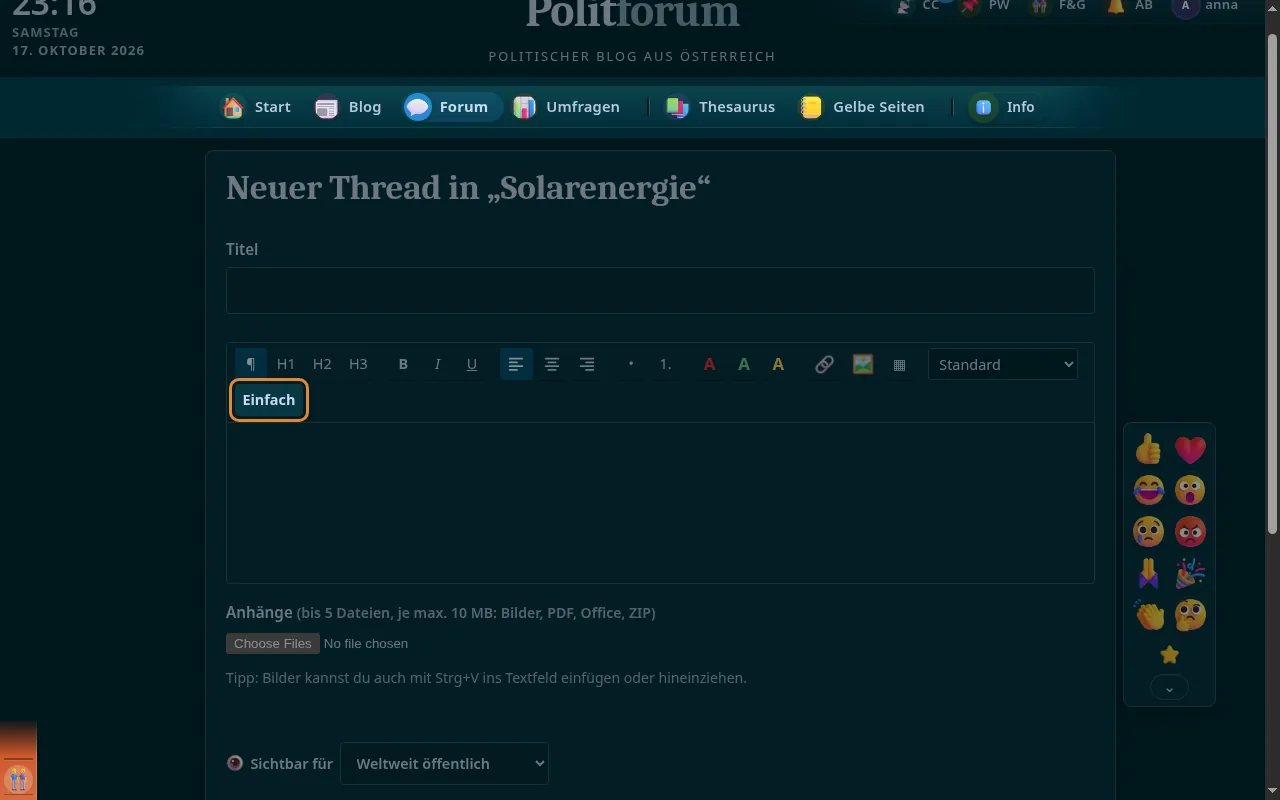Screen dimensions: 1280x800
Task: Insert the angry red face emoji
Action: click(1190, 532)
